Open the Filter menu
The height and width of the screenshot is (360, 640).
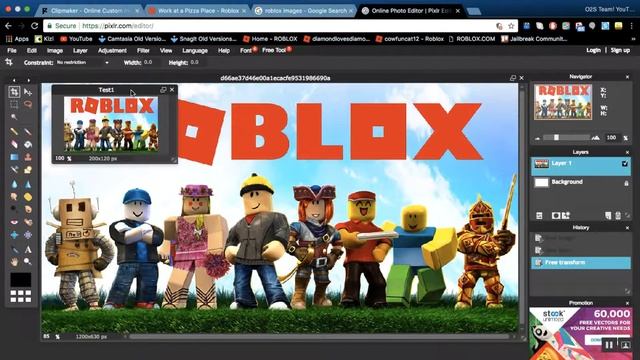143,50
